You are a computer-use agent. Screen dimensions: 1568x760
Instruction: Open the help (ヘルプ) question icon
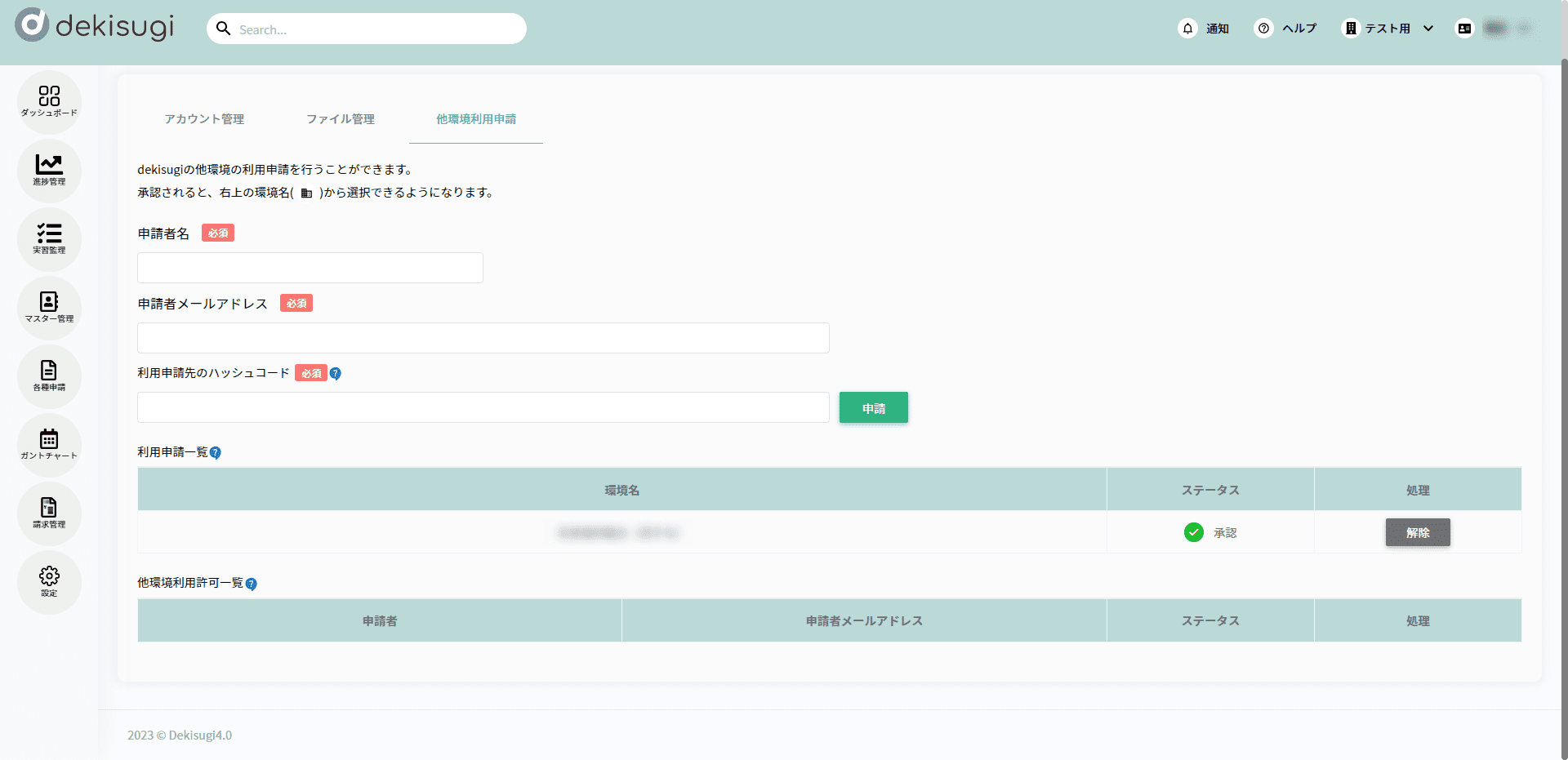tap(1263, 29)
